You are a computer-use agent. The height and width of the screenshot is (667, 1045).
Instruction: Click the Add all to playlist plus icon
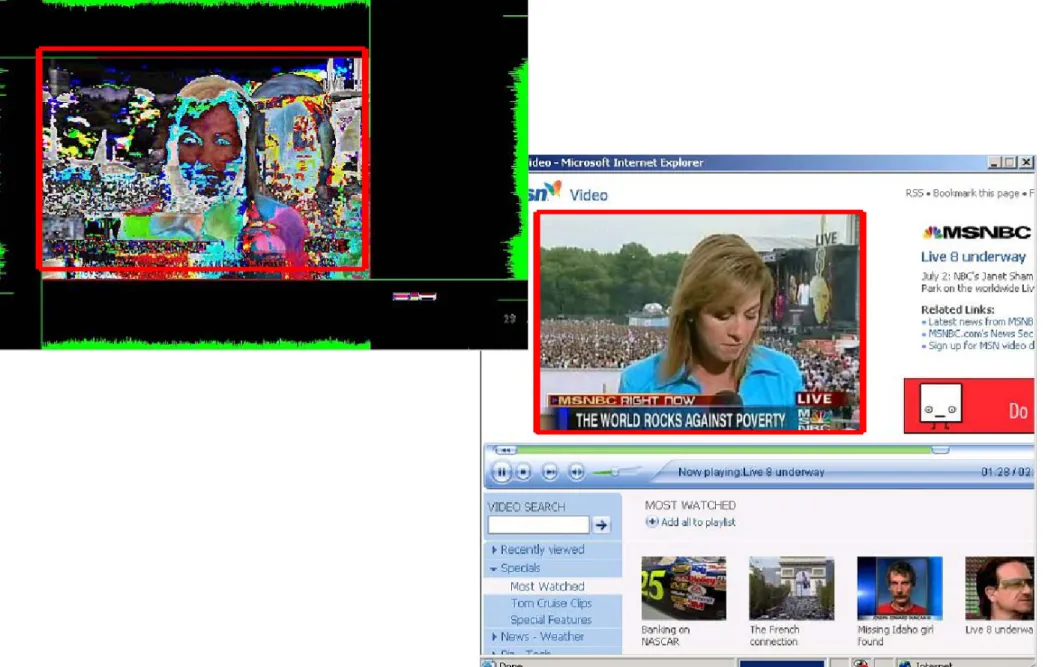pyautogui.click(x=652, y=522)
